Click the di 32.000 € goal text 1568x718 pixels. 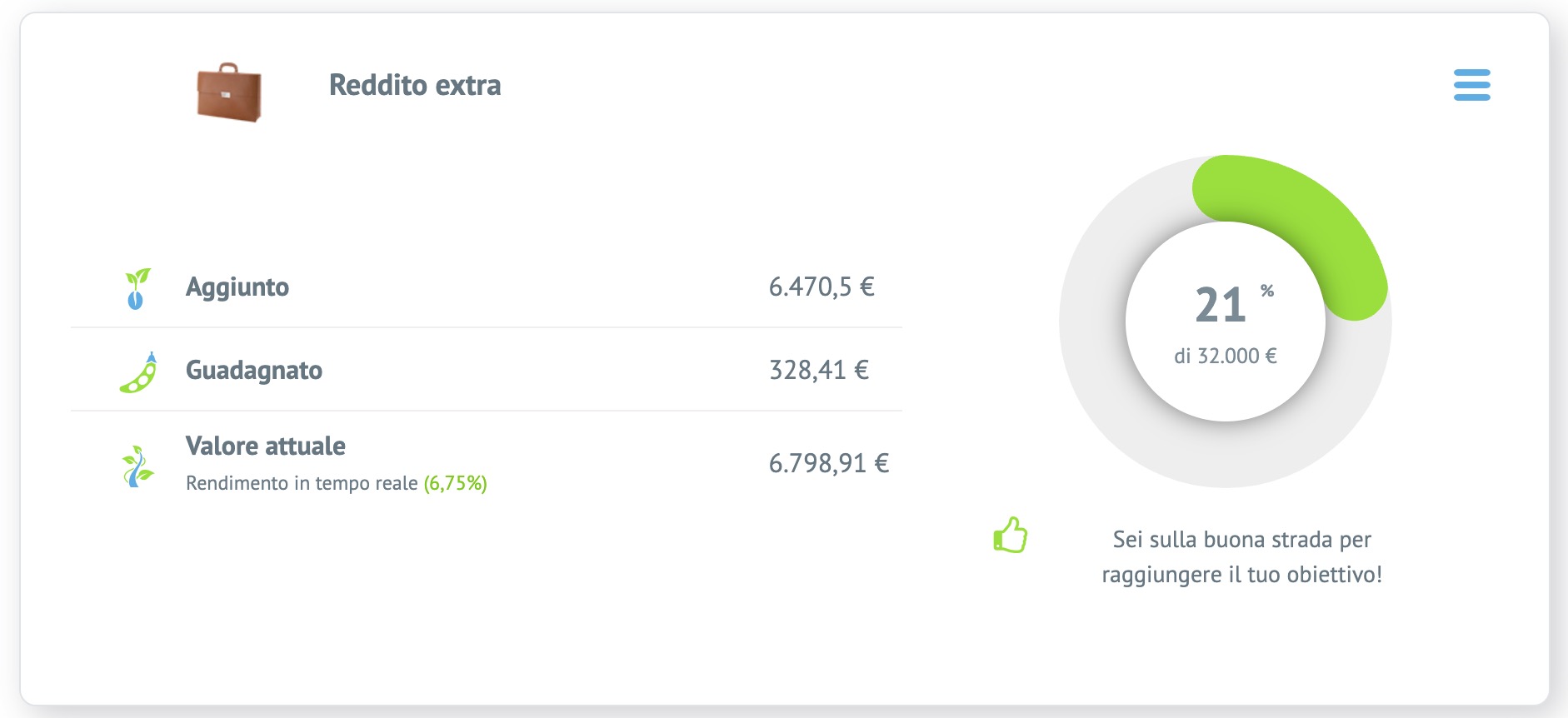click(1225, 357)
